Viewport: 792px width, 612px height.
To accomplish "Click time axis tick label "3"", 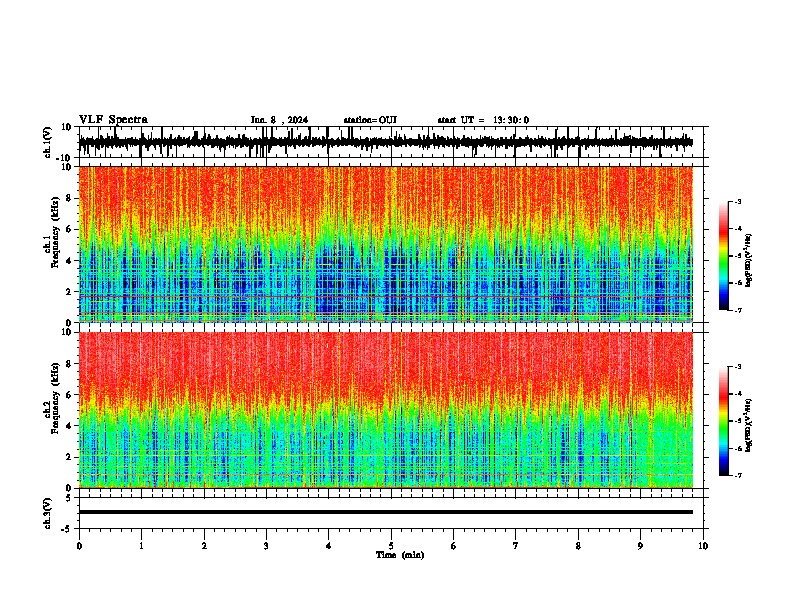I will coord(266,546).
